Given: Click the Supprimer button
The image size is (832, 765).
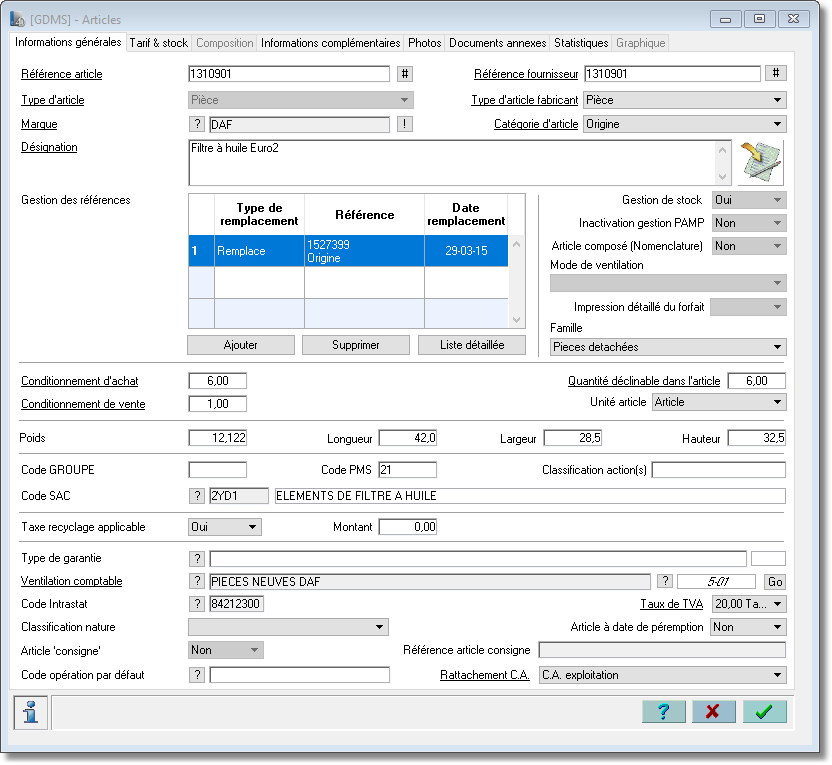Looking at the screenshot, I should (356, 345).
